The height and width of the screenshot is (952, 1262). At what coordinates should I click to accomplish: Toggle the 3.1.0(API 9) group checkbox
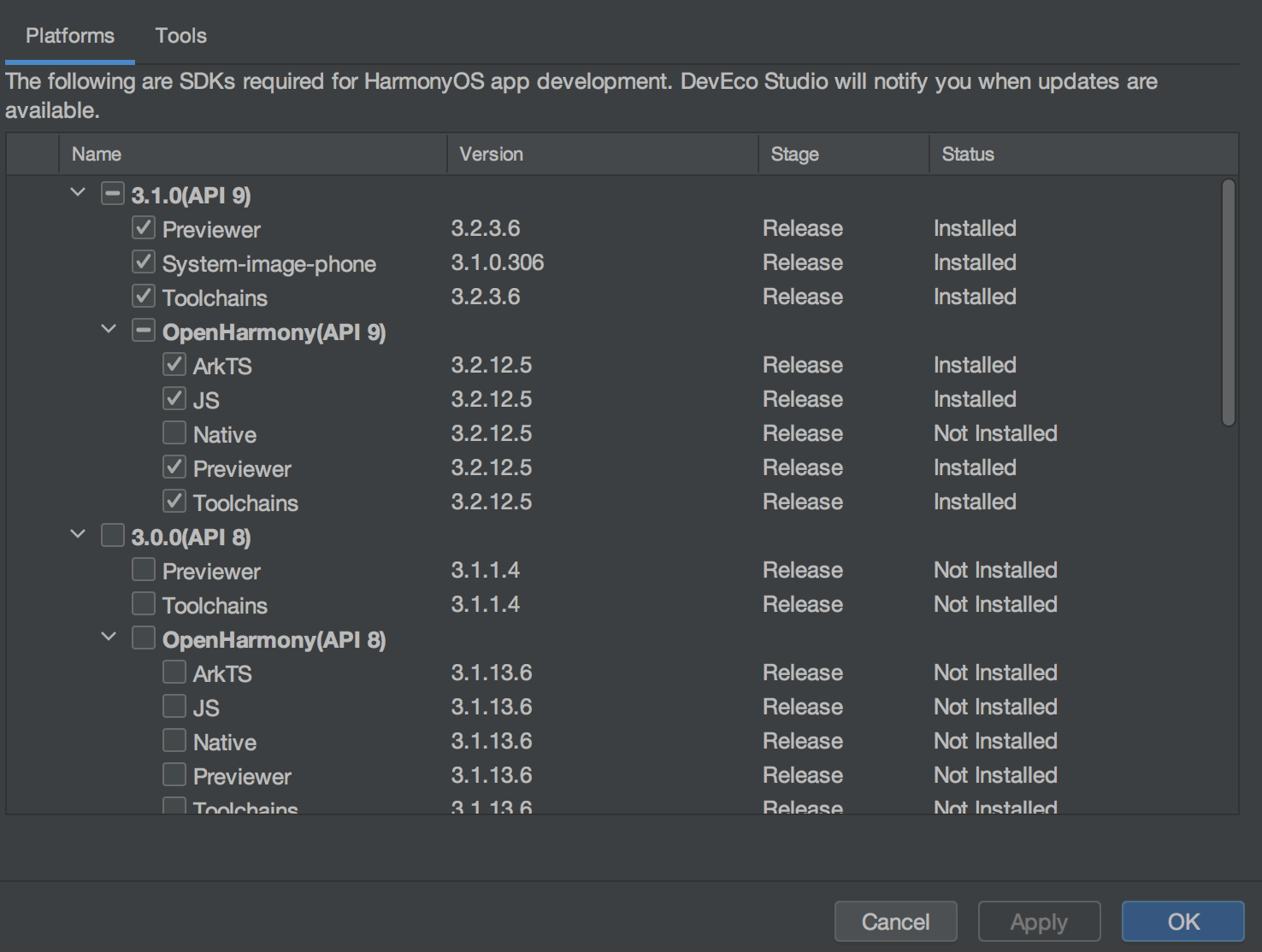pos(113,193)
